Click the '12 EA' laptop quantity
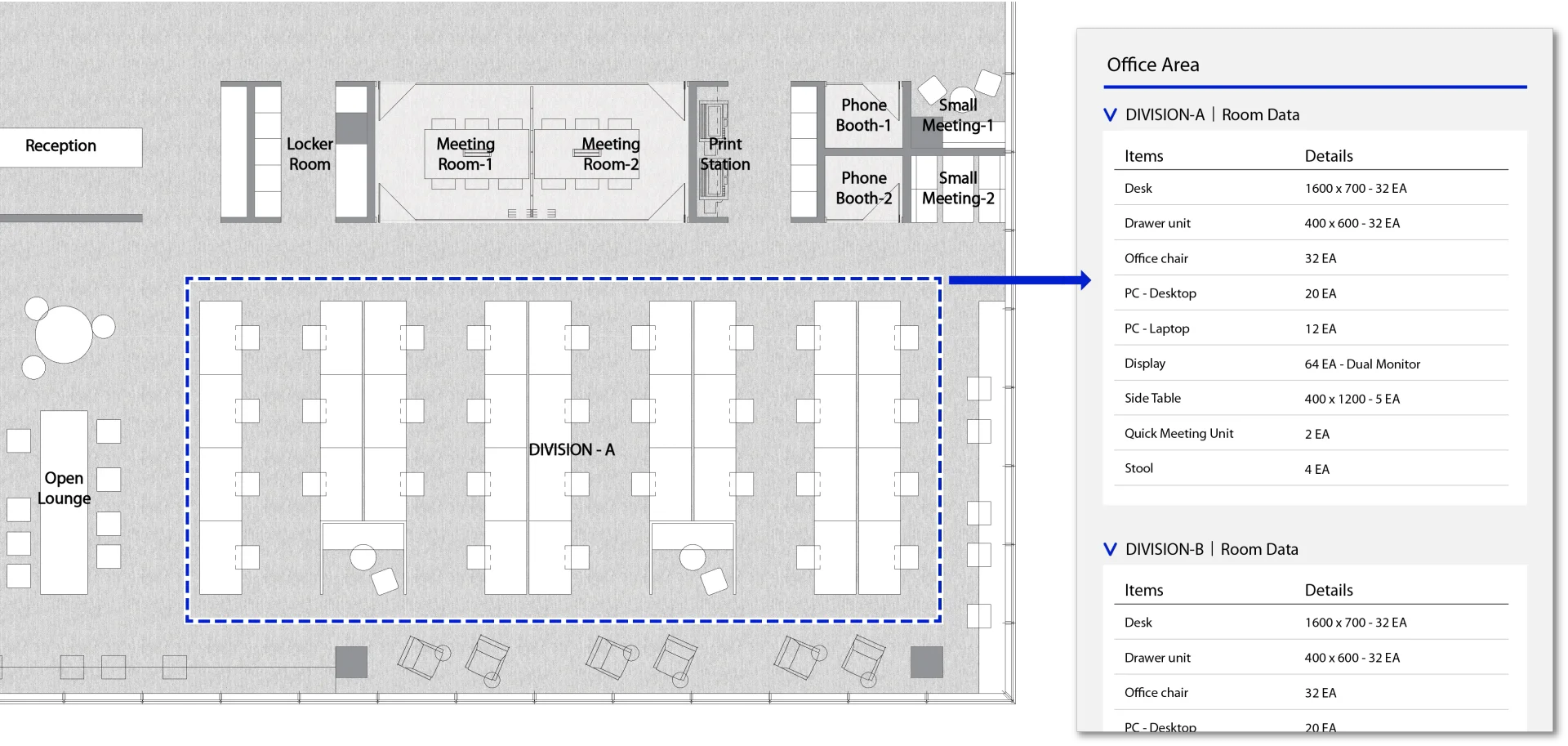 1321,329
